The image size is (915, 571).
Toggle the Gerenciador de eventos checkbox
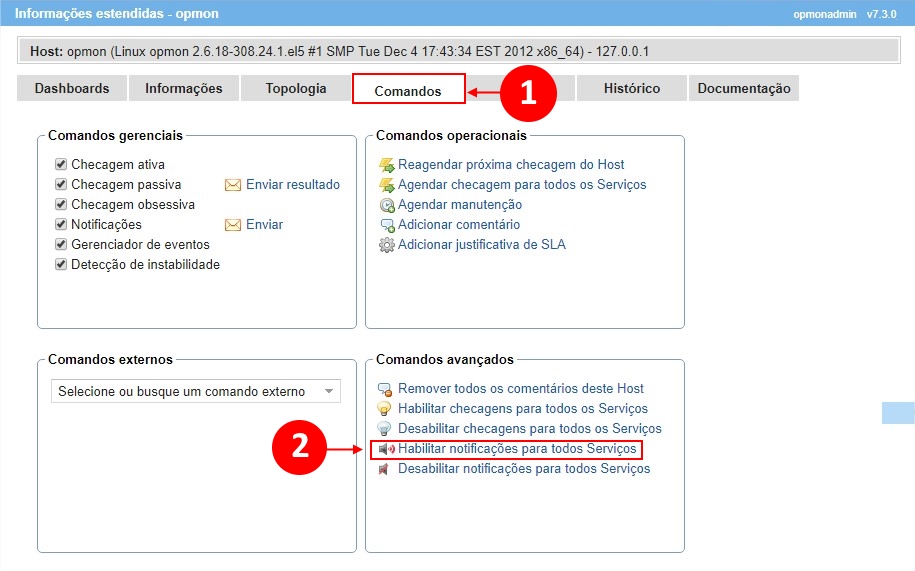61,245
